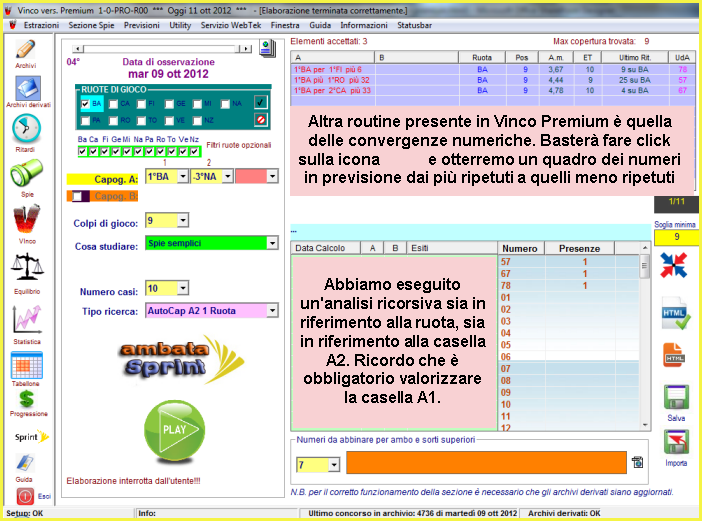This screenshot has width=702, height=521.
Task: Open the Informazioni menu
Action: [x=364, y=26]
